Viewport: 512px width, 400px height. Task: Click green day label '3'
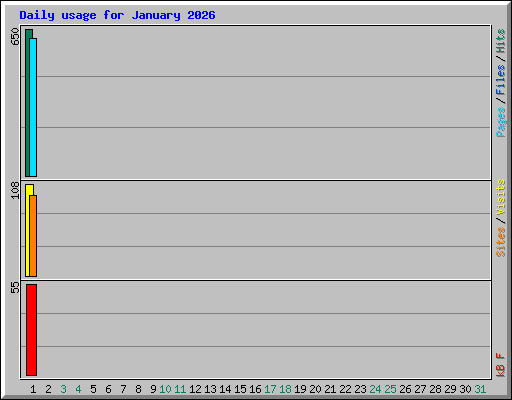63,389
